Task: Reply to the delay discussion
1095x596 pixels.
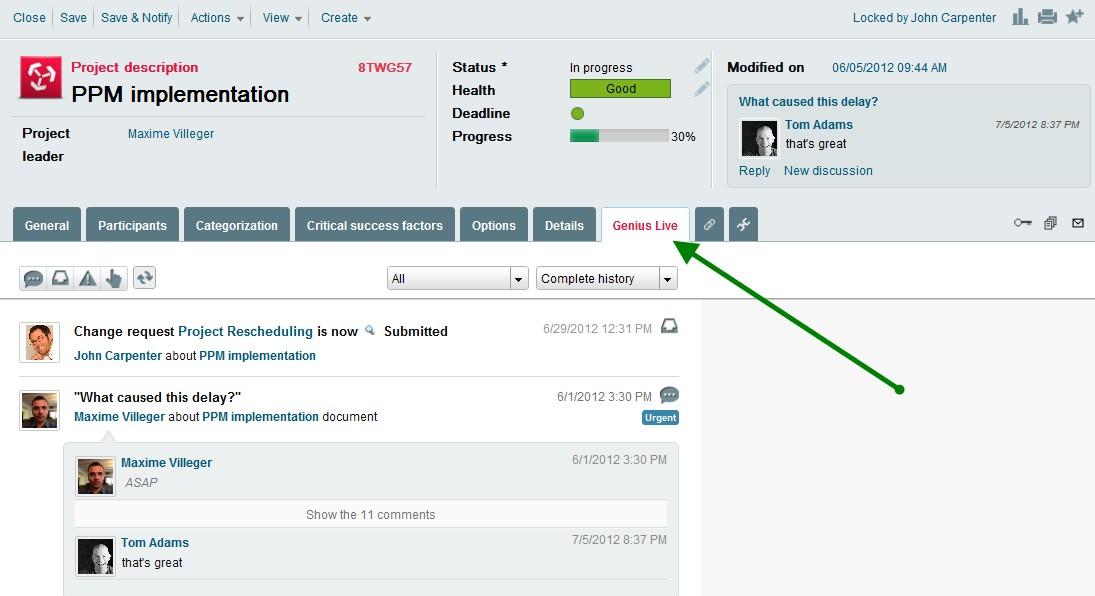Action: 754,170
